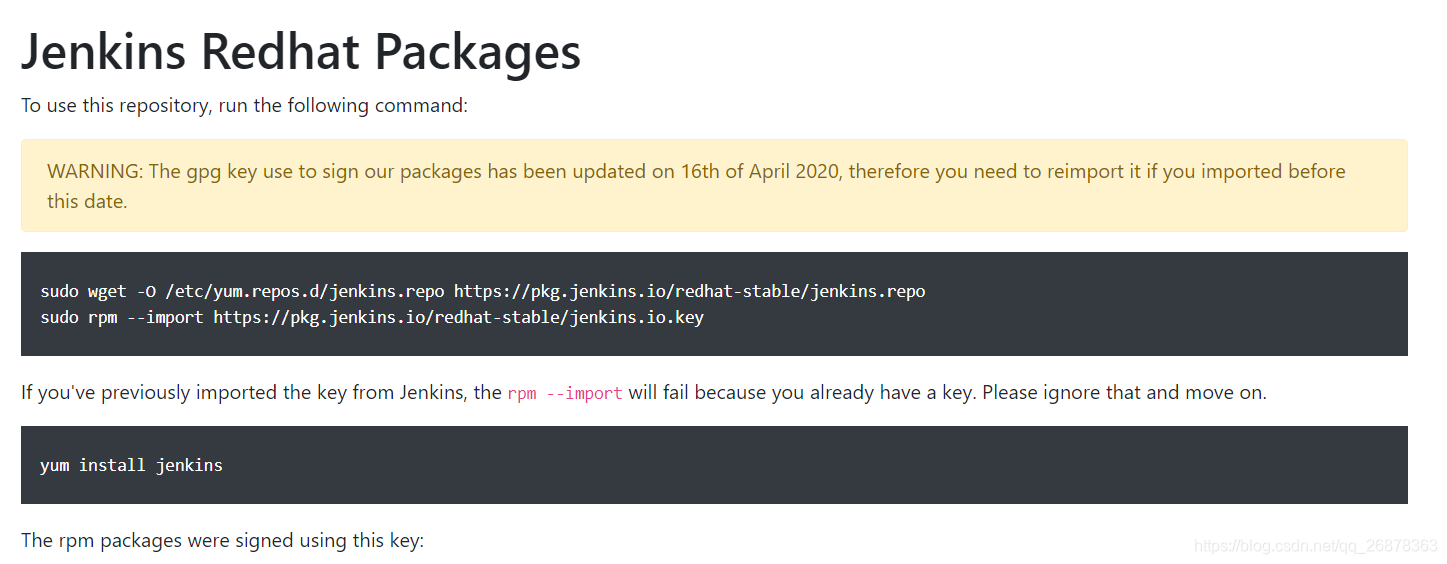Click 'Please ignore that and move on' sentence

1125,392
